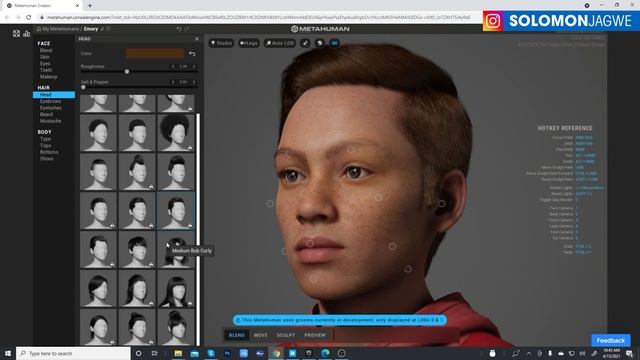Click the redo arrow in the header
This screenshot has width=640, height=360.
[187, 29]
